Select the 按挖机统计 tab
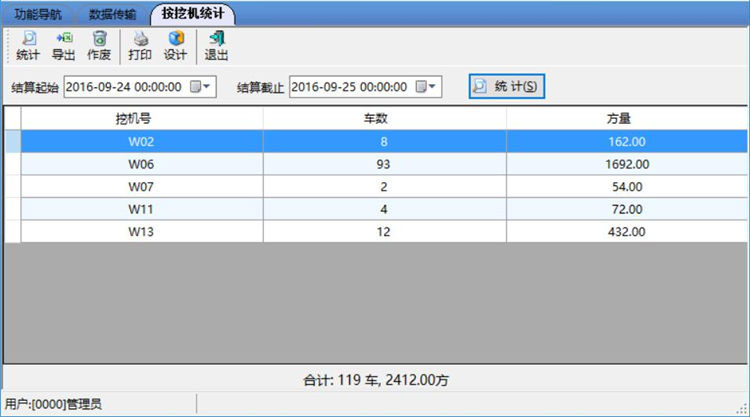Screen dimensions: 750x417 tap(193, 14)
